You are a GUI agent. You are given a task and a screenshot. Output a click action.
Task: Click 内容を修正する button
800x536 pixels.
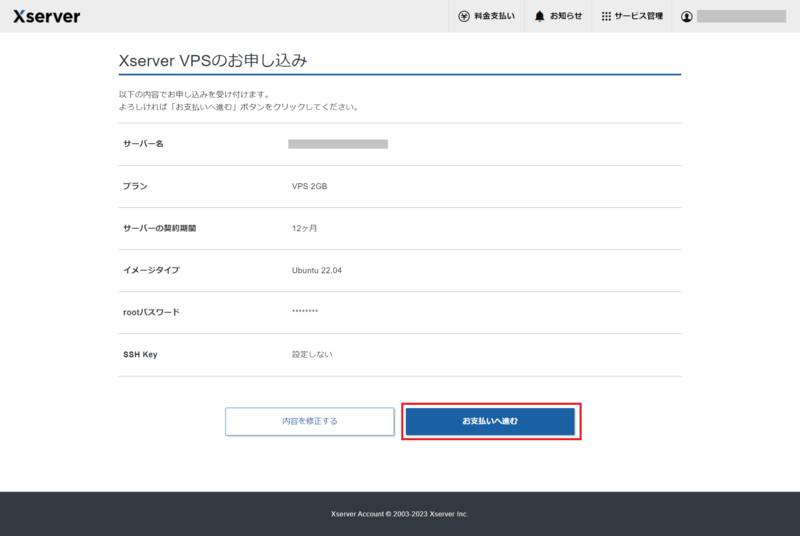tap(310, 421)
